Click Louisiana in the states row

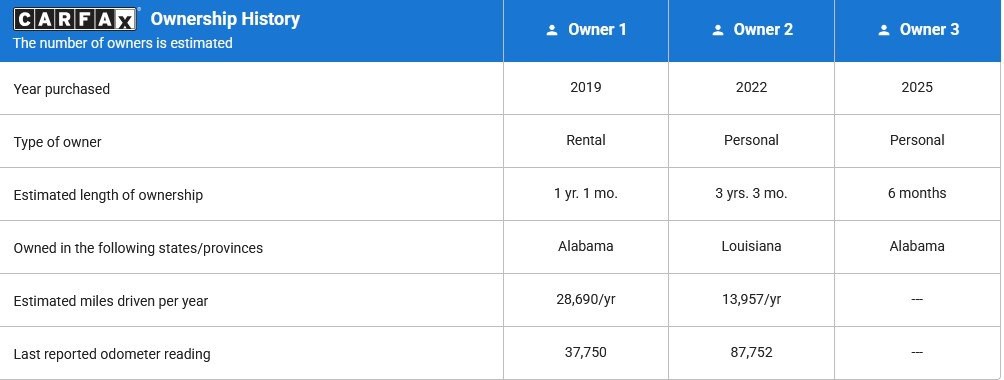[x=751, y=246]
